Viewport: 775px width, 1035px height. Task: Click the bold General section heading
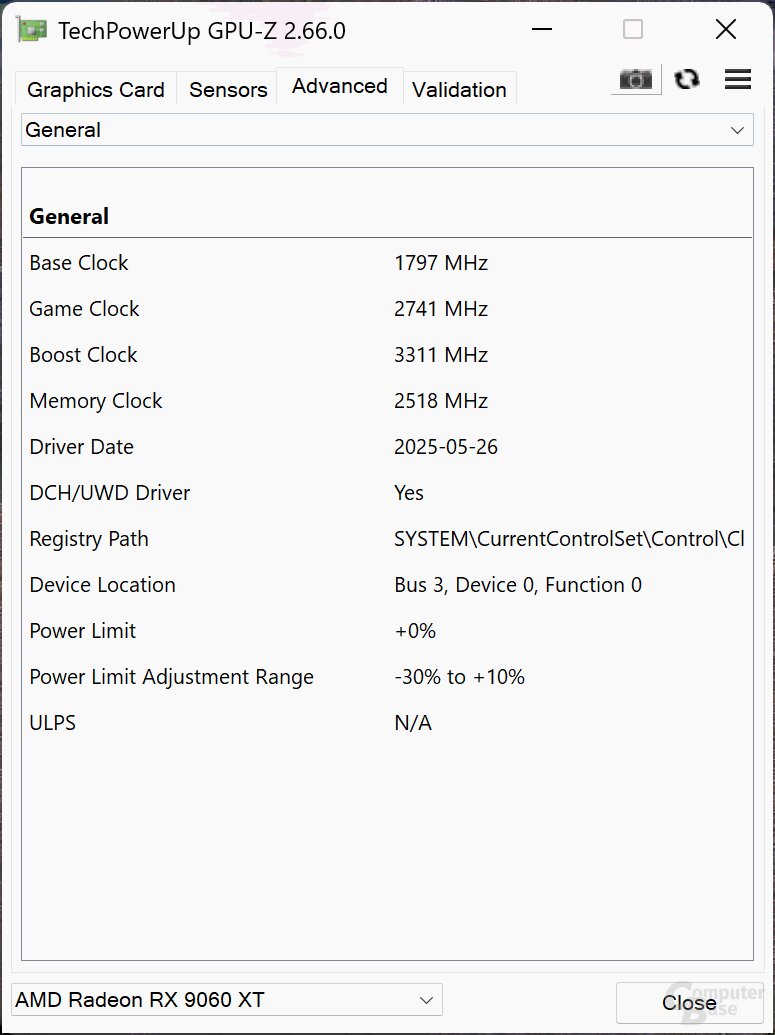pos(69,217)
